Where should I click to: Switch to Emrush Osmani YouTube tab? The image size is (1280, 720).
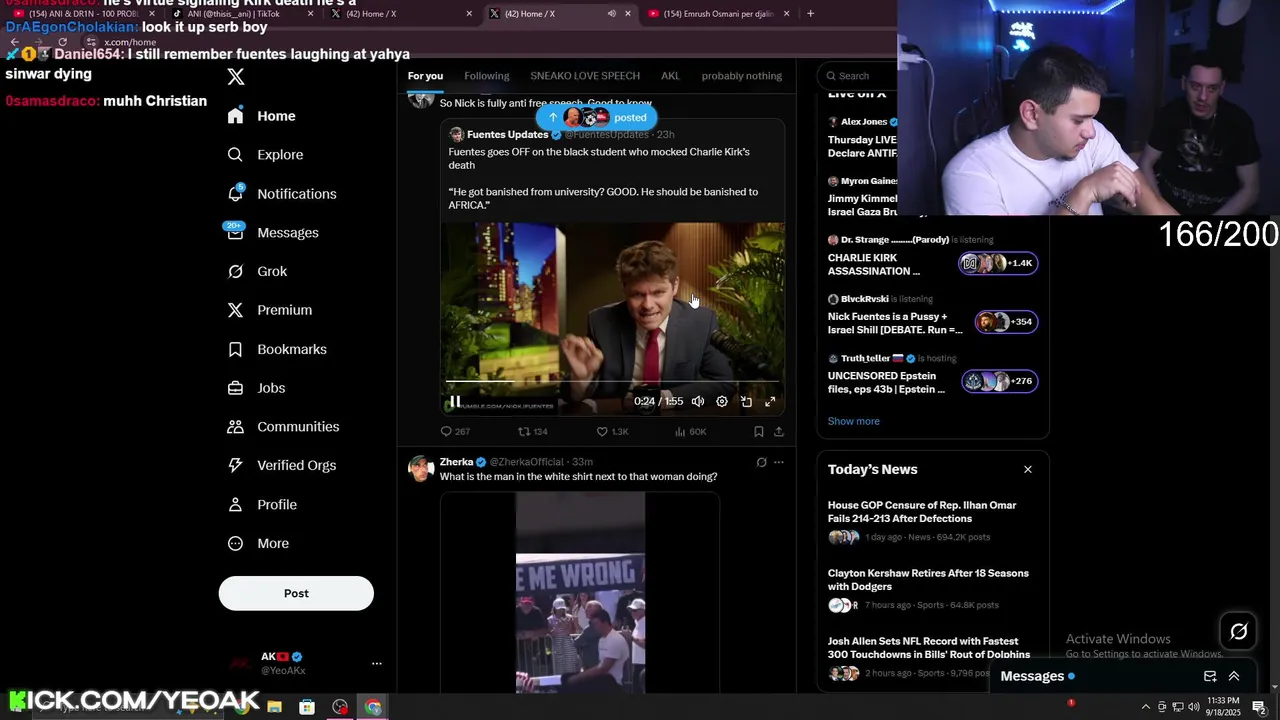pyautogui.click(x=718, y=14)
